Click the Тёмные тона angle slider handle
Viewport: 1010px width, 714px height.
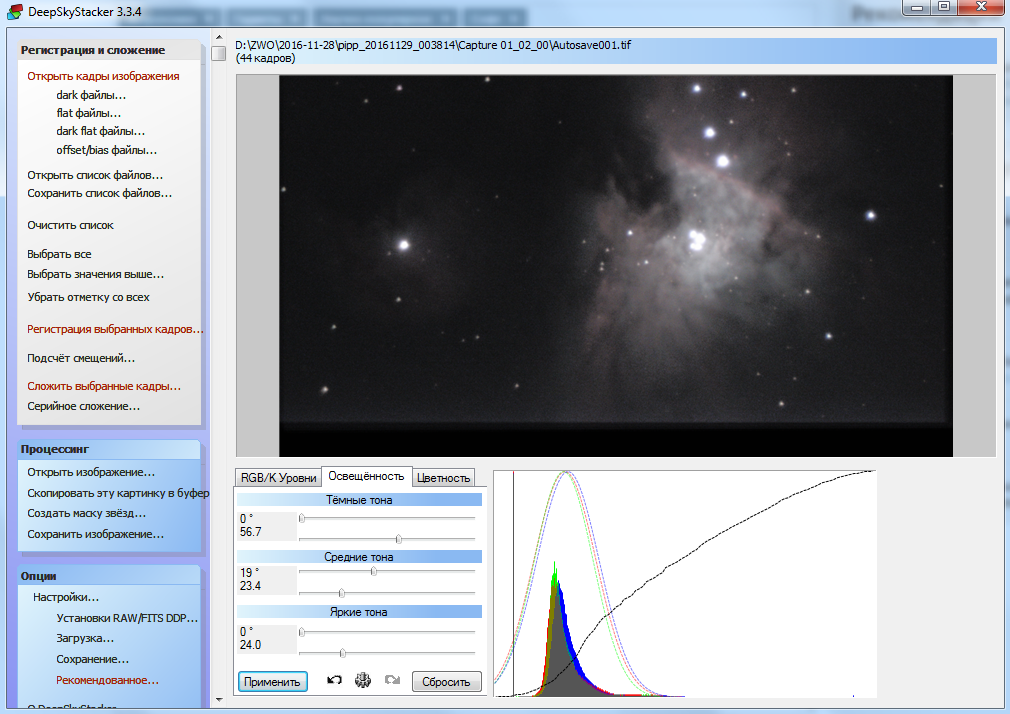[301, 518]
